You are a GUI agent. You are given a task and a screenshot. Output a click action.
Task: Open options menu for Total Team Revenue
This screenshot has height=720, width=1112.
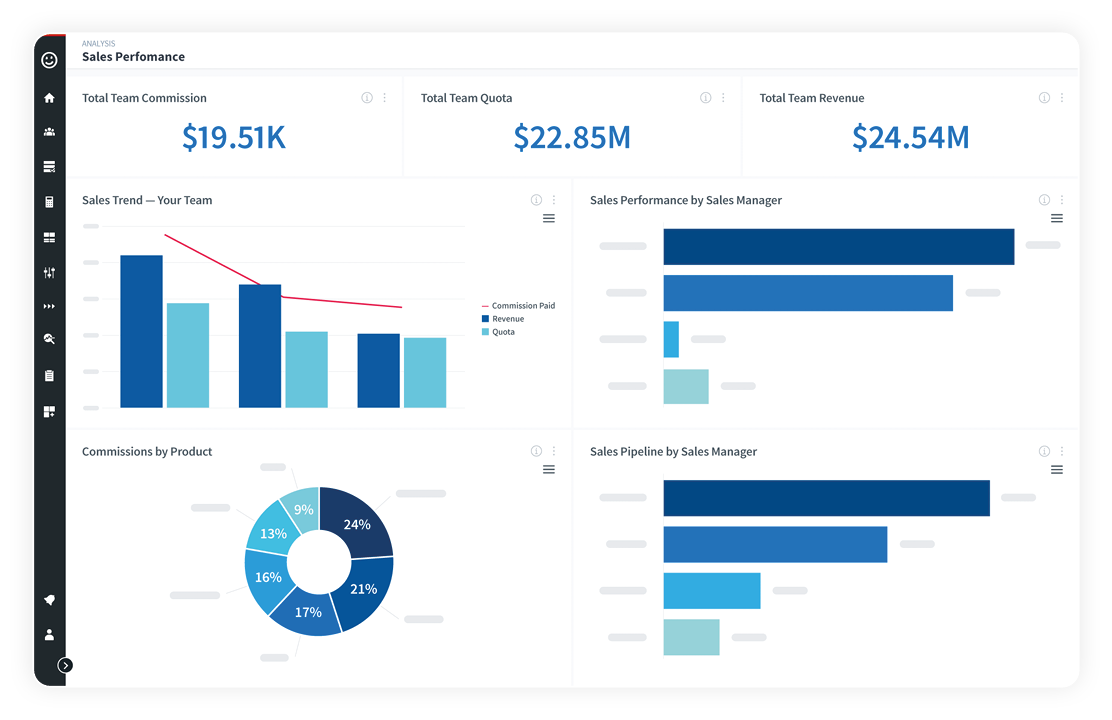click(1062, 98)
